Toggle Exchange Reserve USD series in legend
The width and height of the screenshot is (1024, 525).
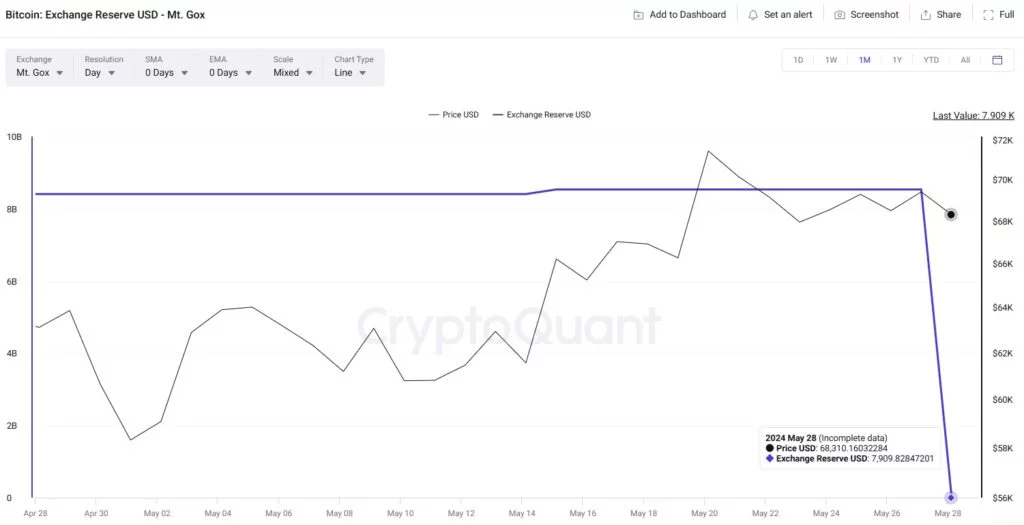point(541,115)
